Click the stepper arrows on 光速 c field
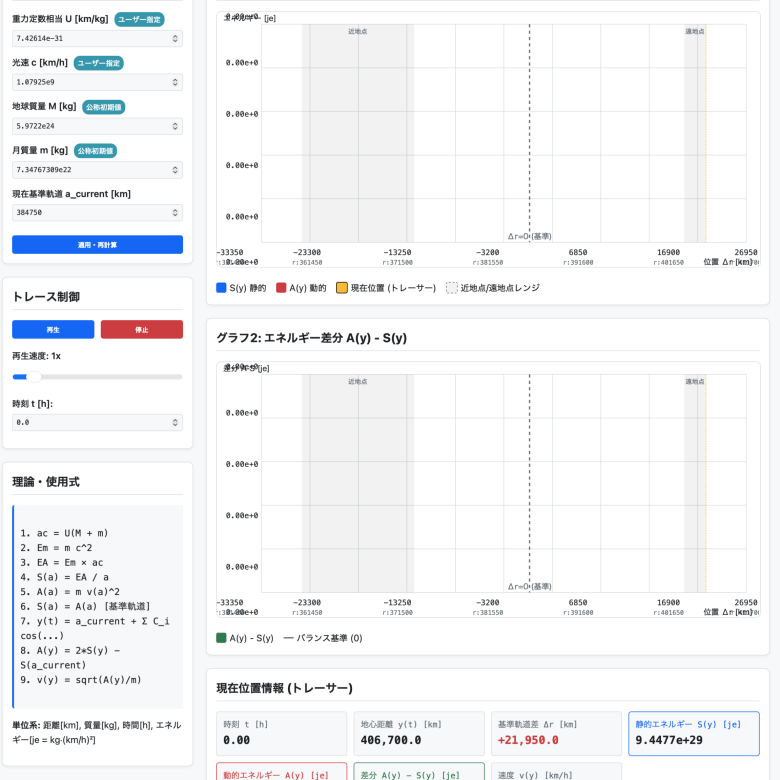 click(x=176, y=82)
